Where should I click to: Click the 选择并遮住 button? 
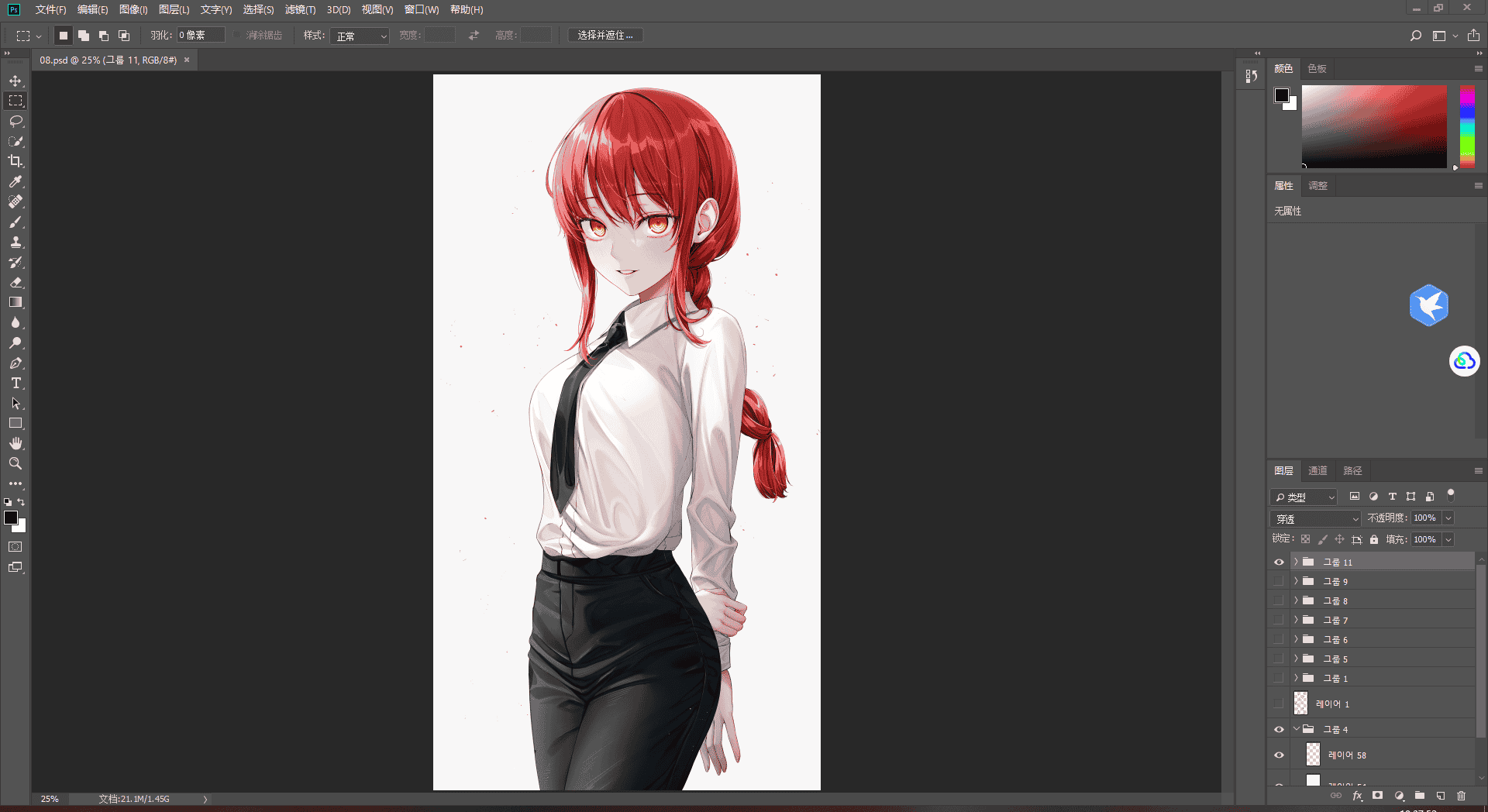tap(605, 36)
